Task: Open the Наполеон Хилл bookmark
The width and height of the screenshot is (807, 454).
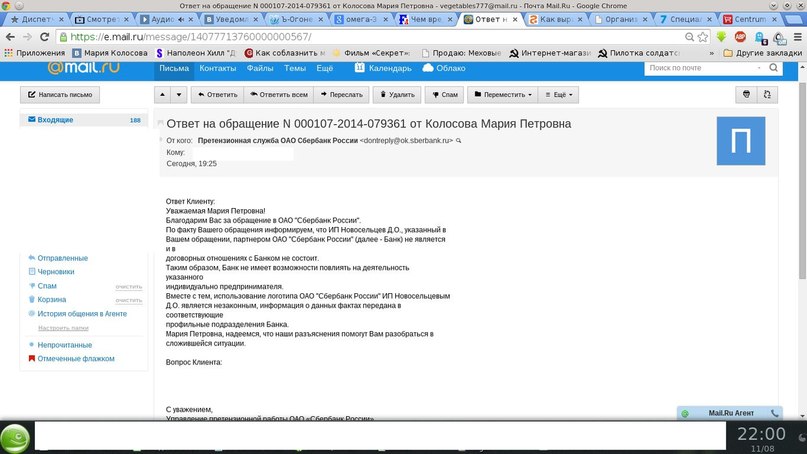Action: click(x=196, y=53)
